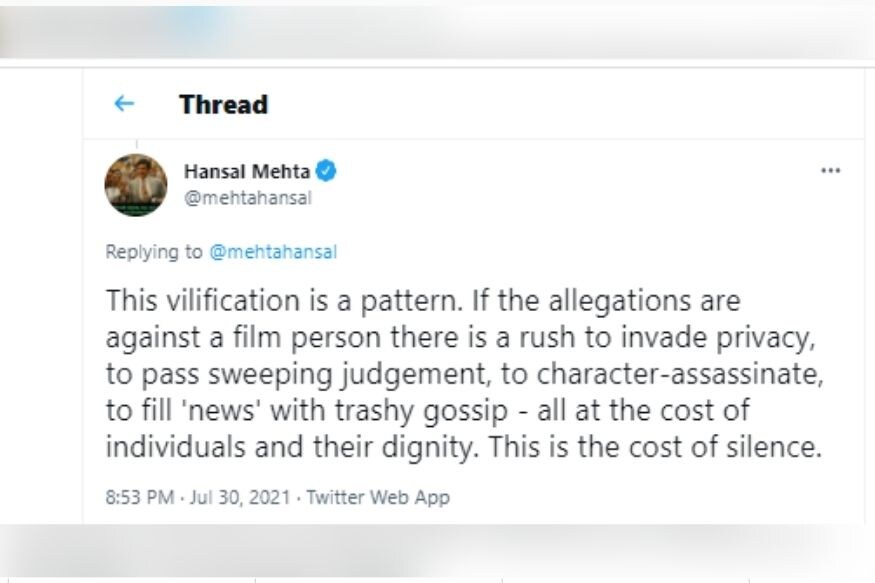Click the Hansal Mehta display name
This screenshot has height=583, width=875.
pos(247,171)
